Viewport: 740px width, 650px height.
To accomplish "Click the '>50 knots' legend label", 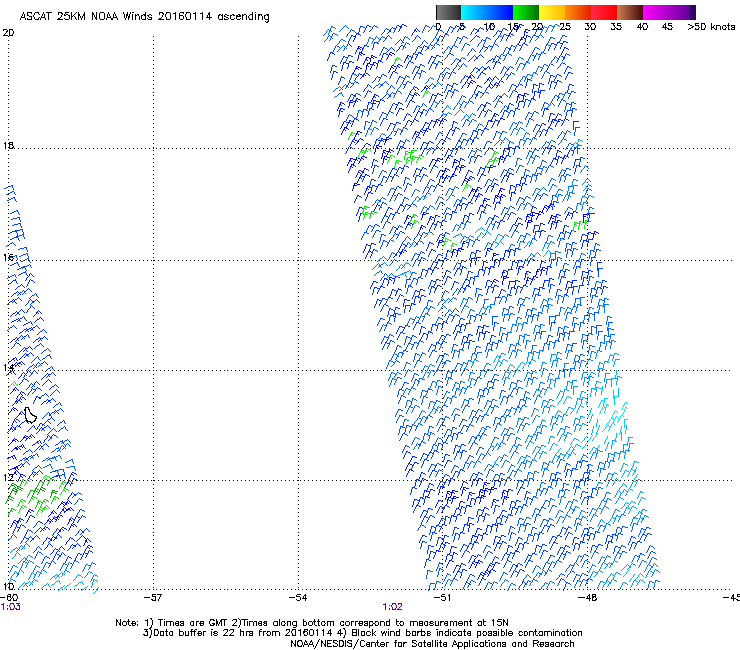I will pos(711,26).
